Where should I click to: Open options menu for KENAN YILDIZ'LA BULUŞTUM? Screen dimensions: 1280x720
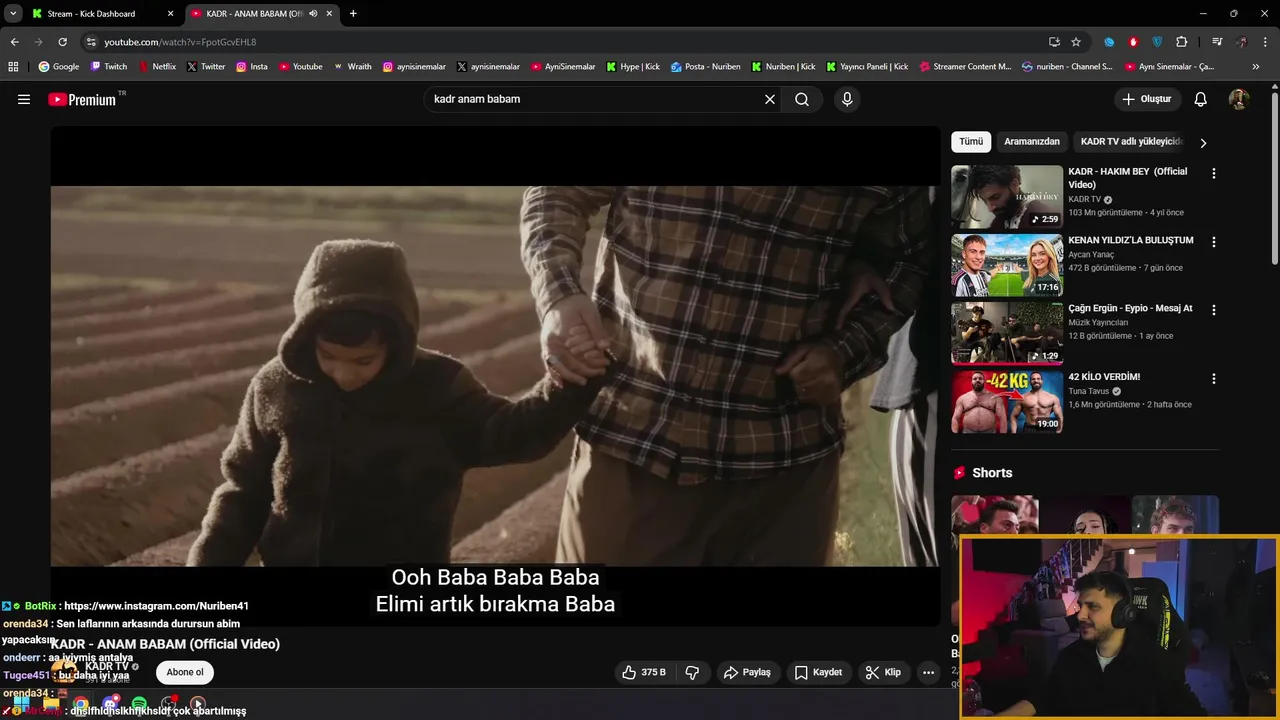click(1214, 242)
